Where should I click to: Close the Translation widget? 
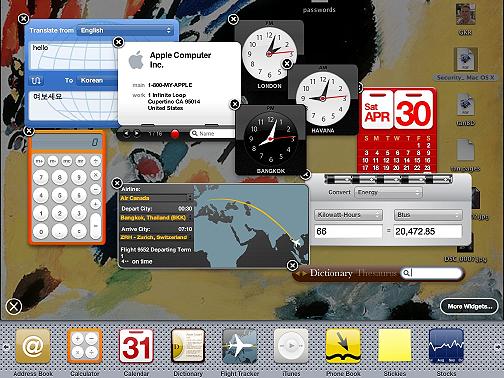[x=23, y=19]
